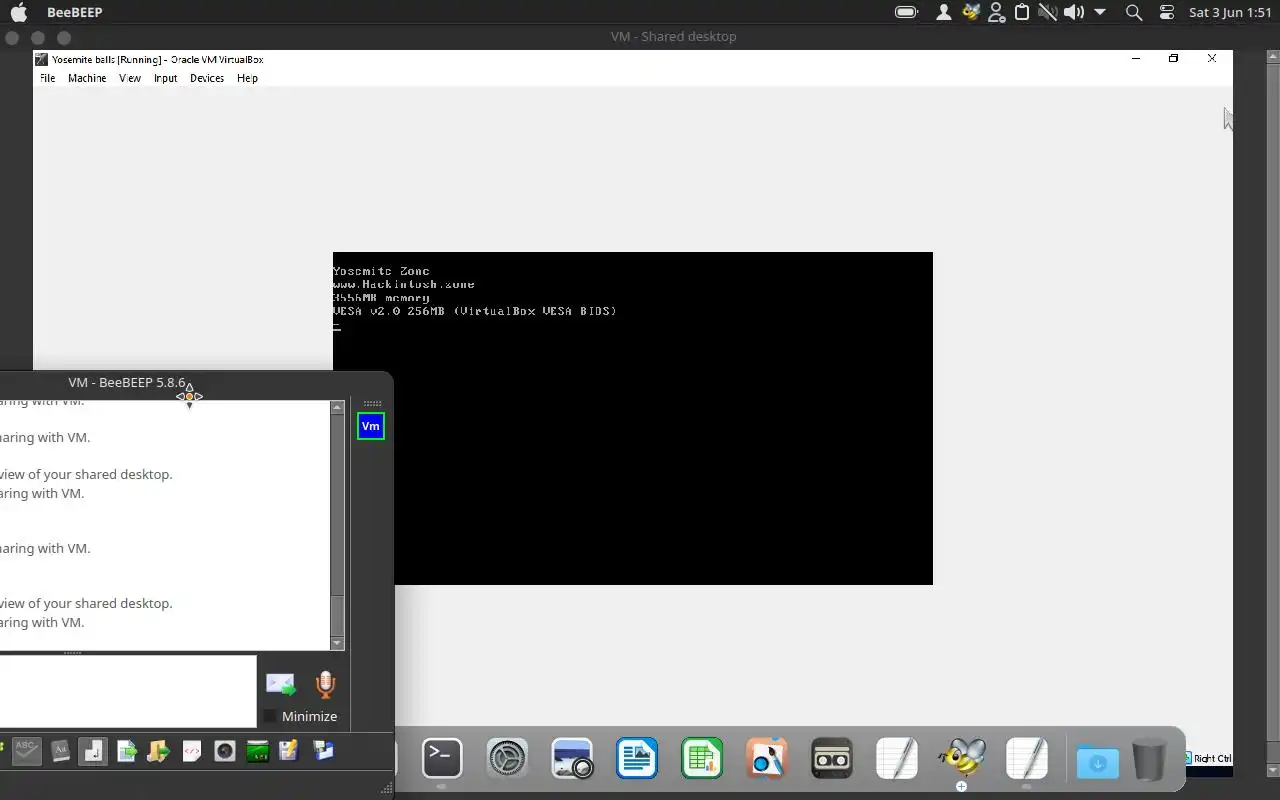Open the Apple menu in top bar
The image size is (1280, 800).
click(x=19, y=12)
